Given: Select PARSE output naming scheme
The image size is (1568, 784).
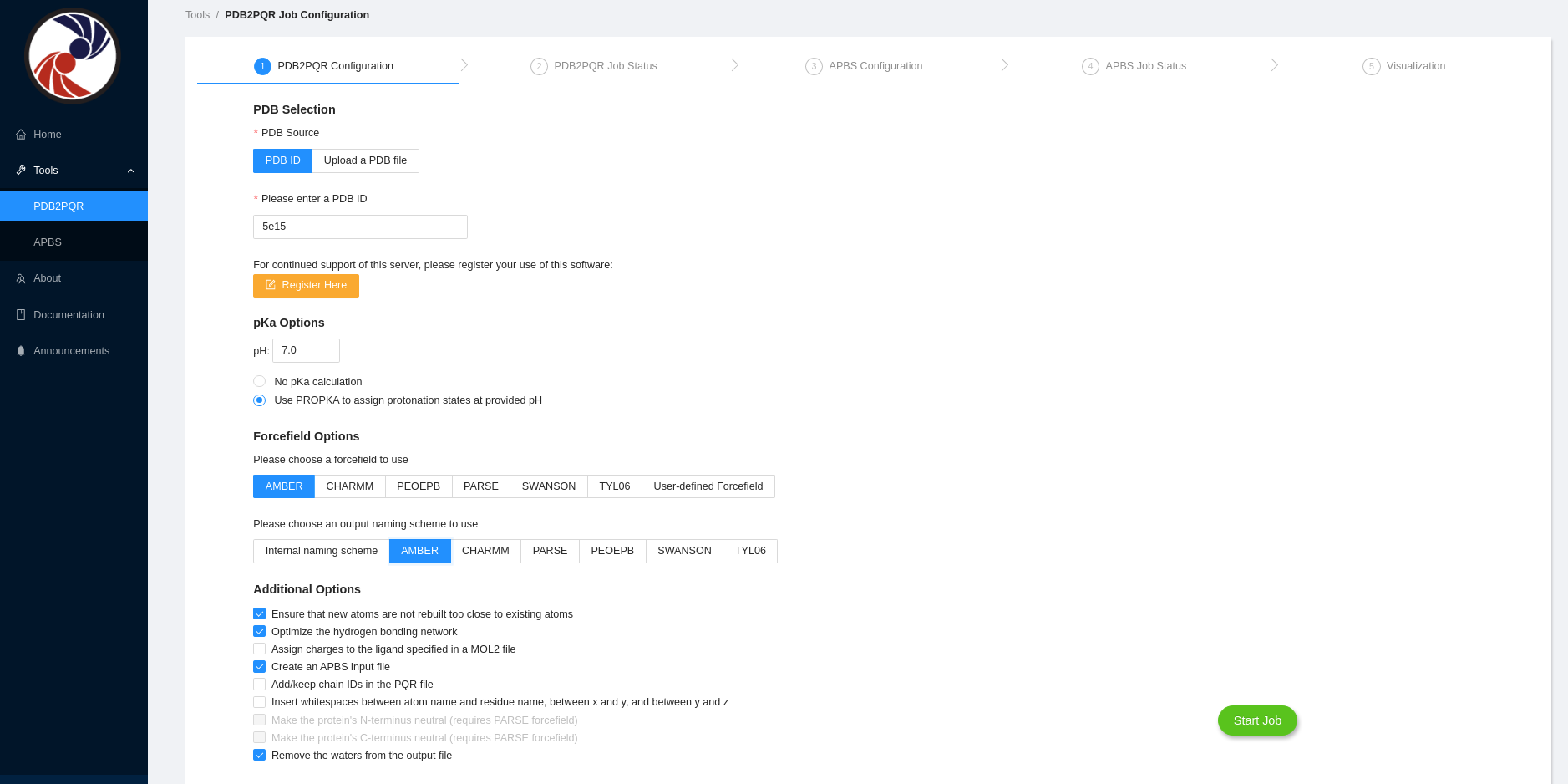Looking at the screenshot, I should tap(550, 551).
